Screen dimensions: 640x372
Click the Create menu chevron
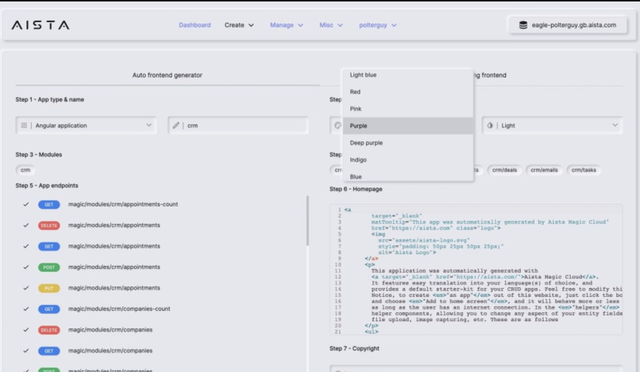[x=251, y=25]
